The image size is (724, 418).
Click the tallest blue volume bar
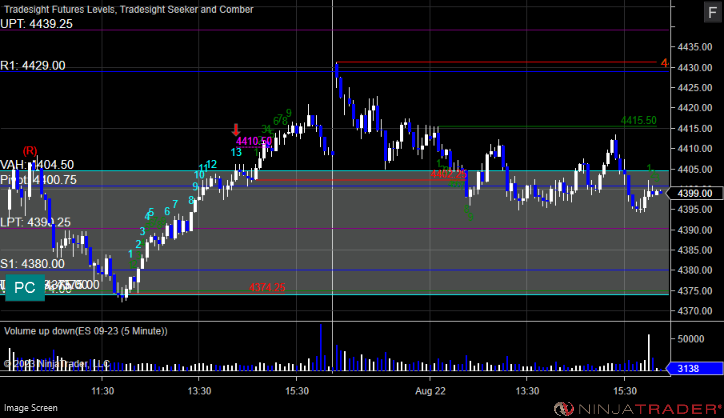tap(321, 347)
